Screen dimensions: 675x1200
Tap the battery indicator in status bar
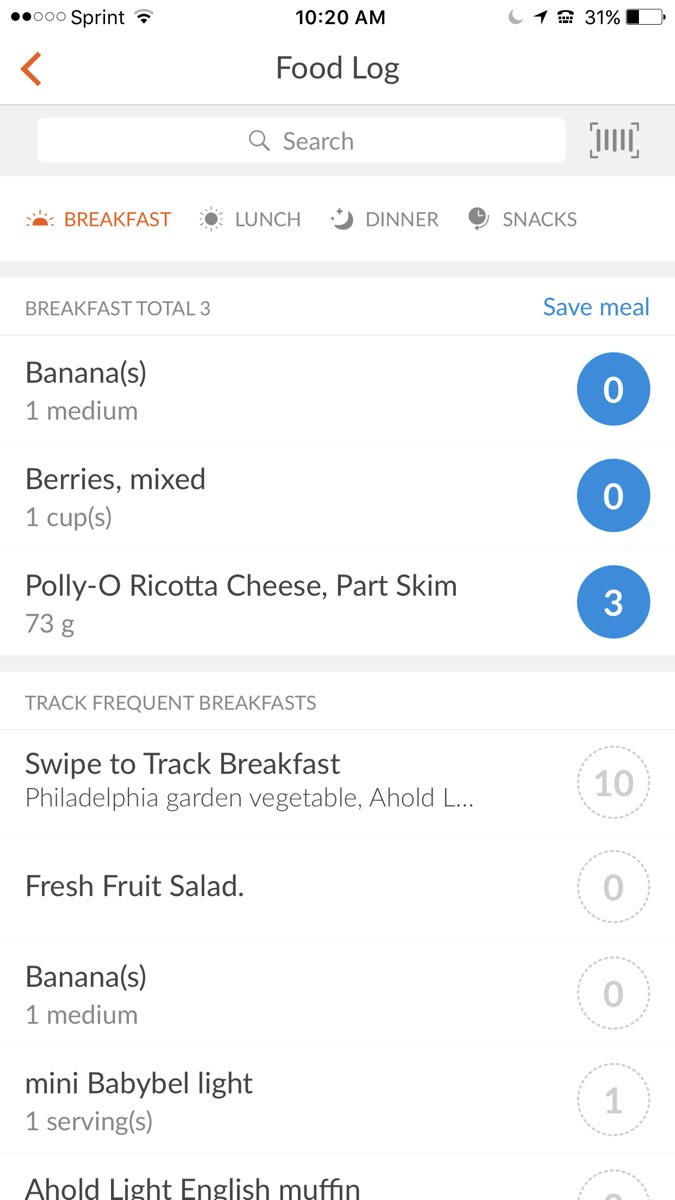[x=646, y=17]
